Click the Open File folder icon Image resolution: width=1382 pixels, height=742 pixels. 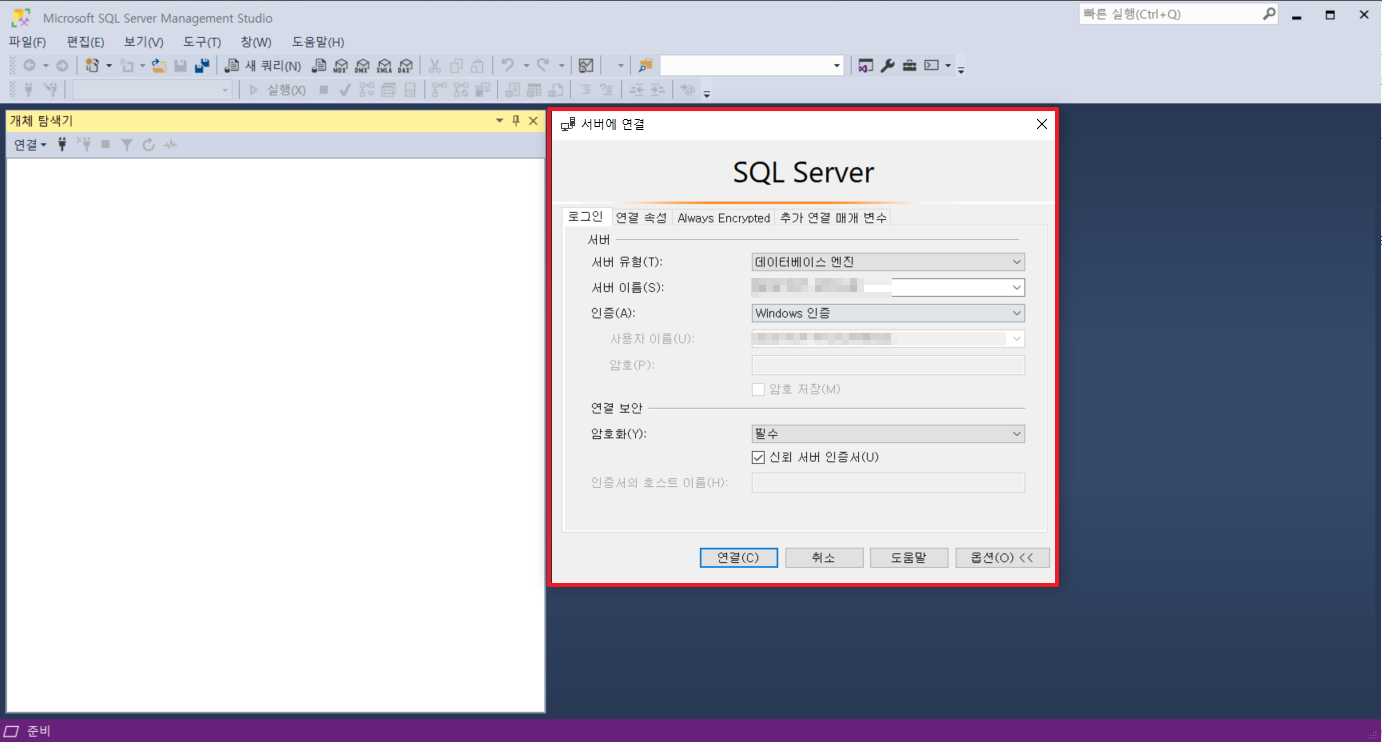click(x=159, y=66)
